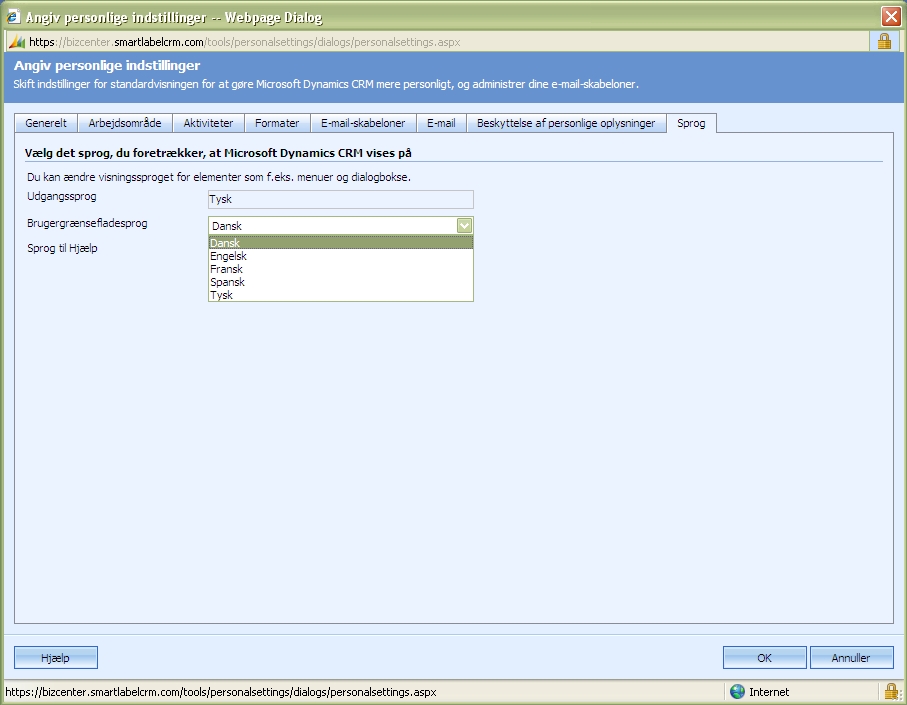Click the Dynamics CRM icon in address bar
This screenshot has height=705, width=907.
[17, 42]
